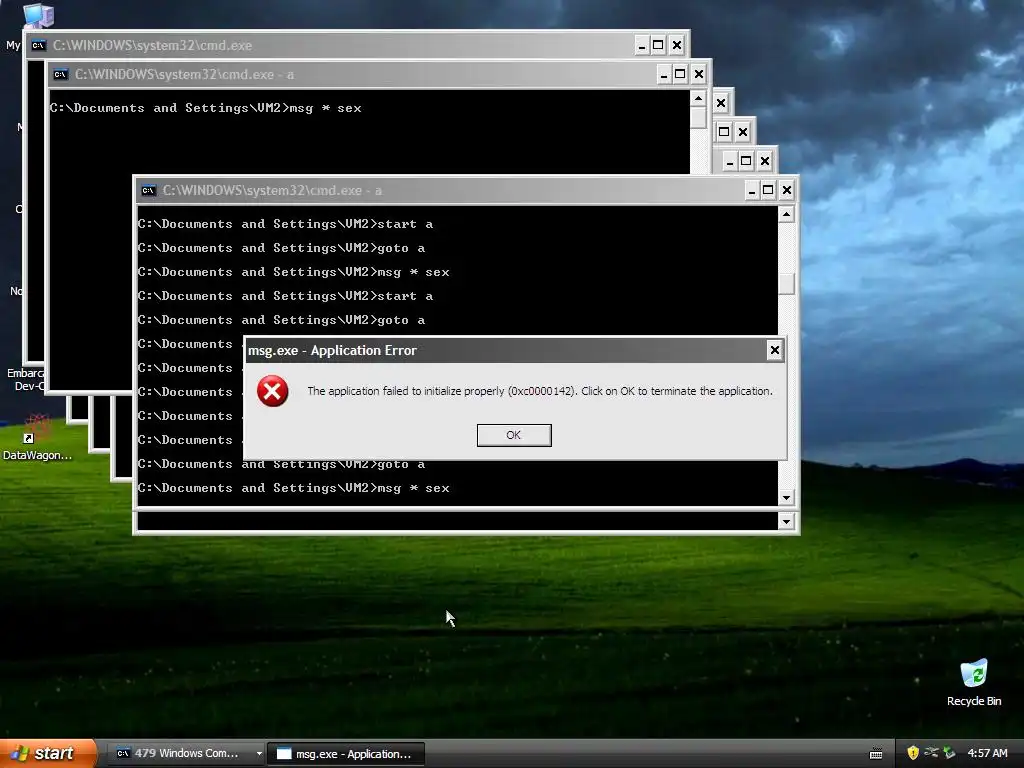Viewport: 1024px width, 768px height.
Task: Minimize the backmost cmd.exe window
Action: 642,45
